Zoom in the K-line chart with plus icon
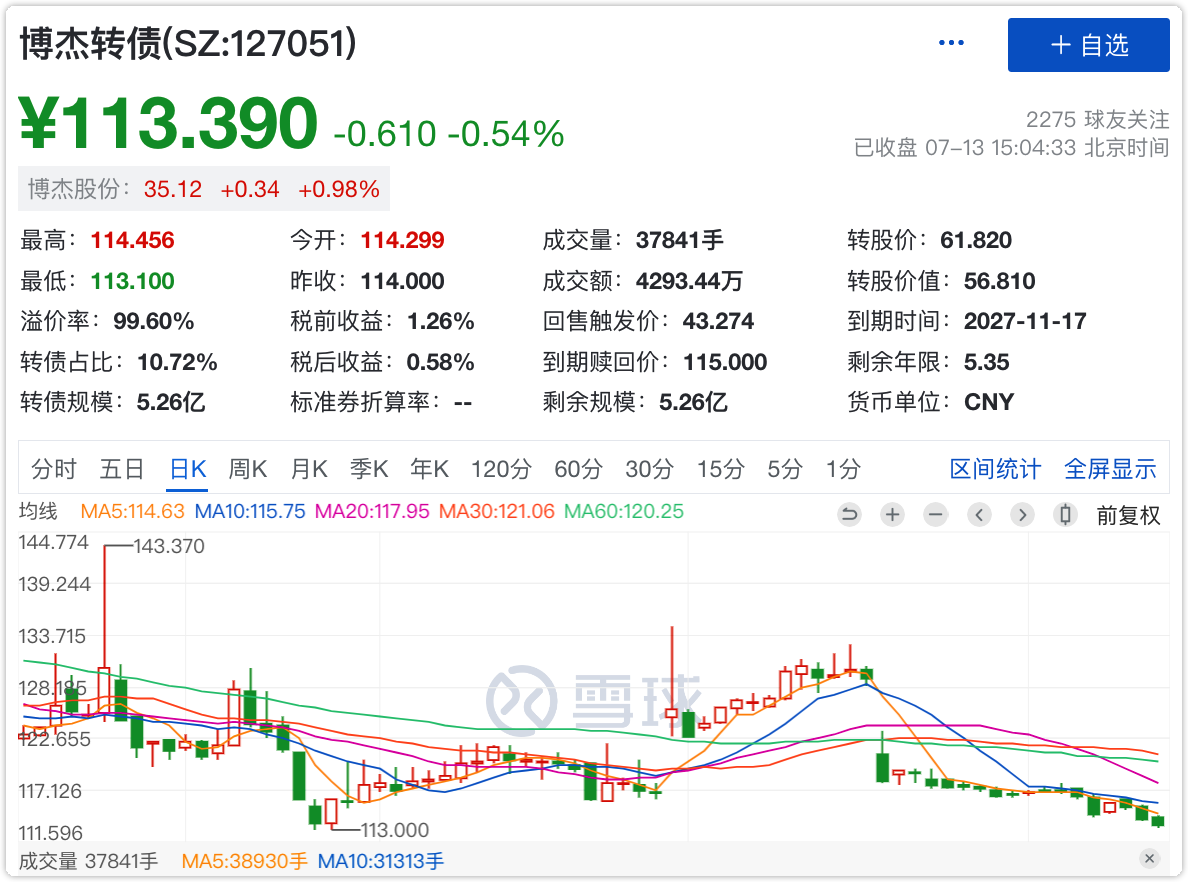The width and height of the screenshot is (1188, 882). click(892, 515)
